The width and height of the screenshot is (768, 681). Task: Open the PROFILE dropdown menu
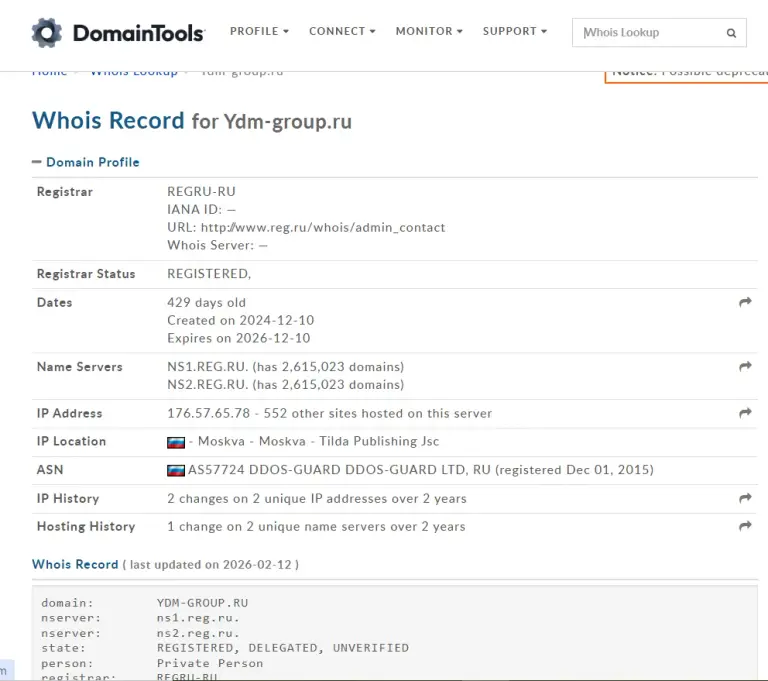click(259, 31)
